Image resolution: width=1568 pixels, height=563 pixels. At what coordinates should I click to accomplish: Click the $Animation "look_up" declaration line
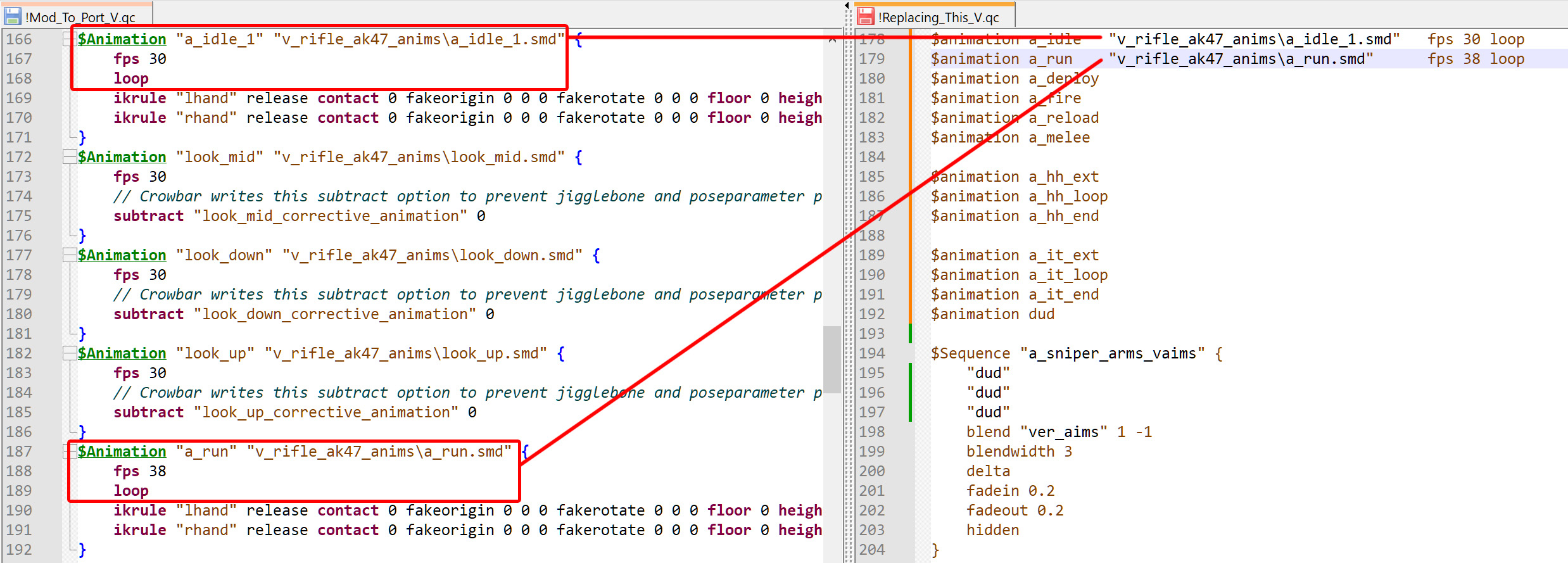321,353
